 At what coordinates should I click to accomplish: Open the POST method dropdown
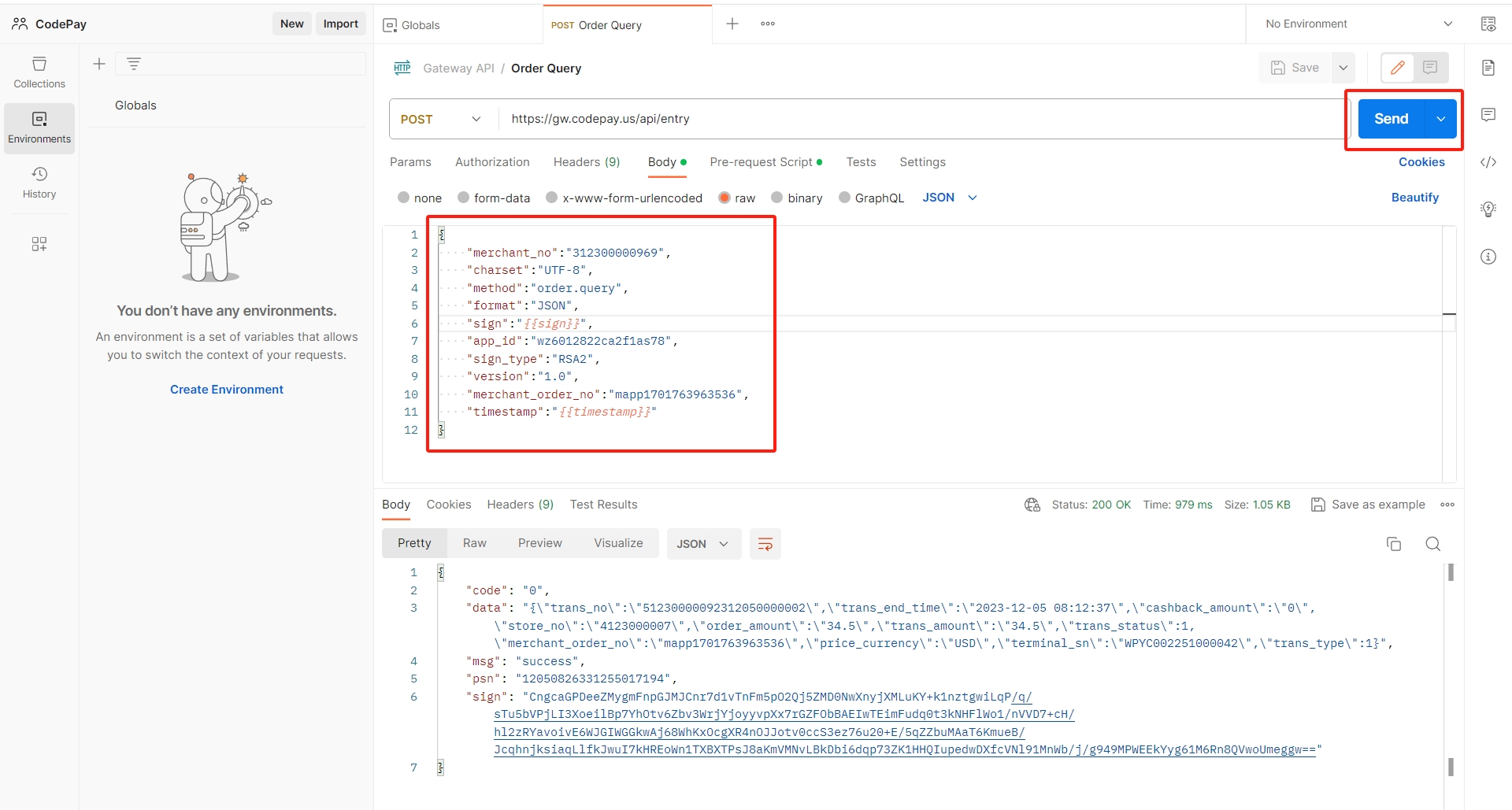(x=440, y=119)
